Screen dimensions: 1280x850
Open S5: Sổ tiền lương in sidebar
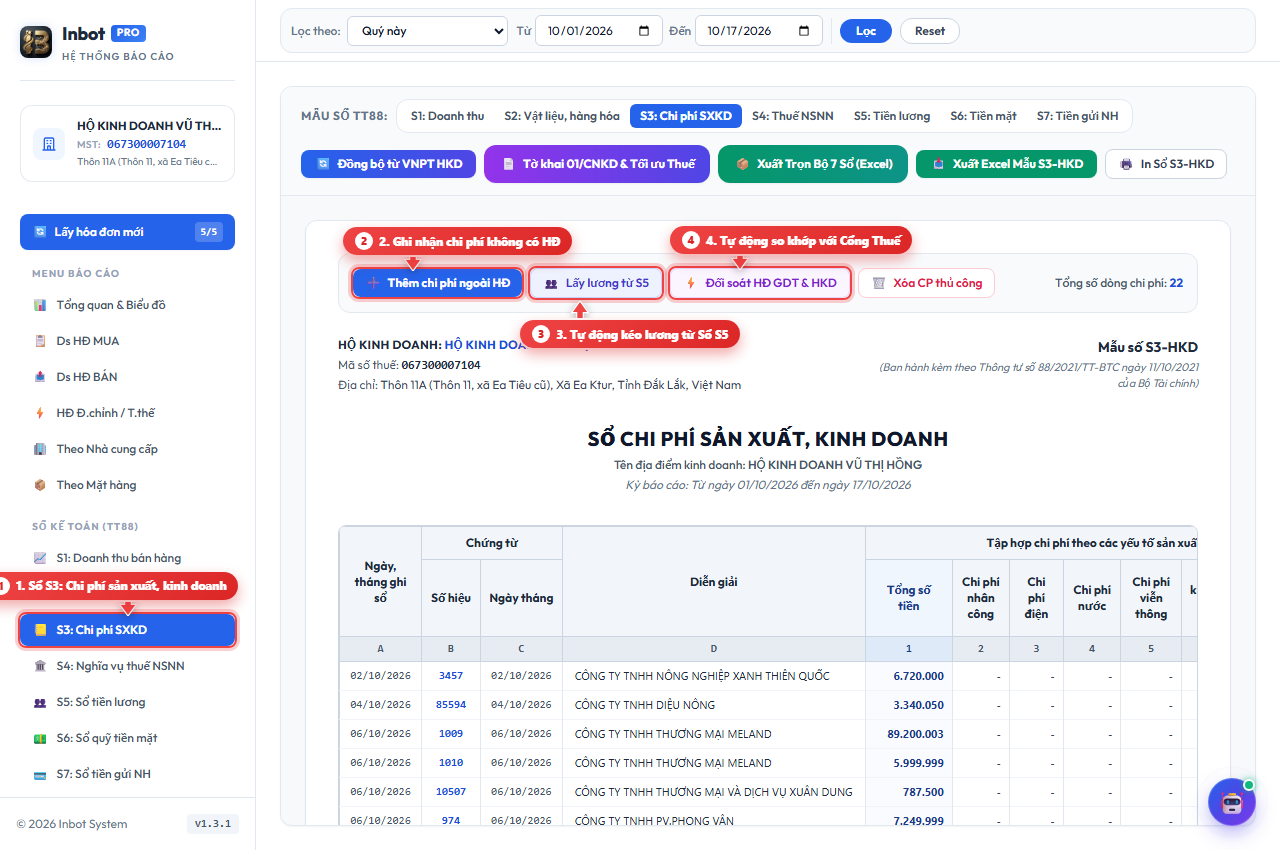[x=127, y=702]
